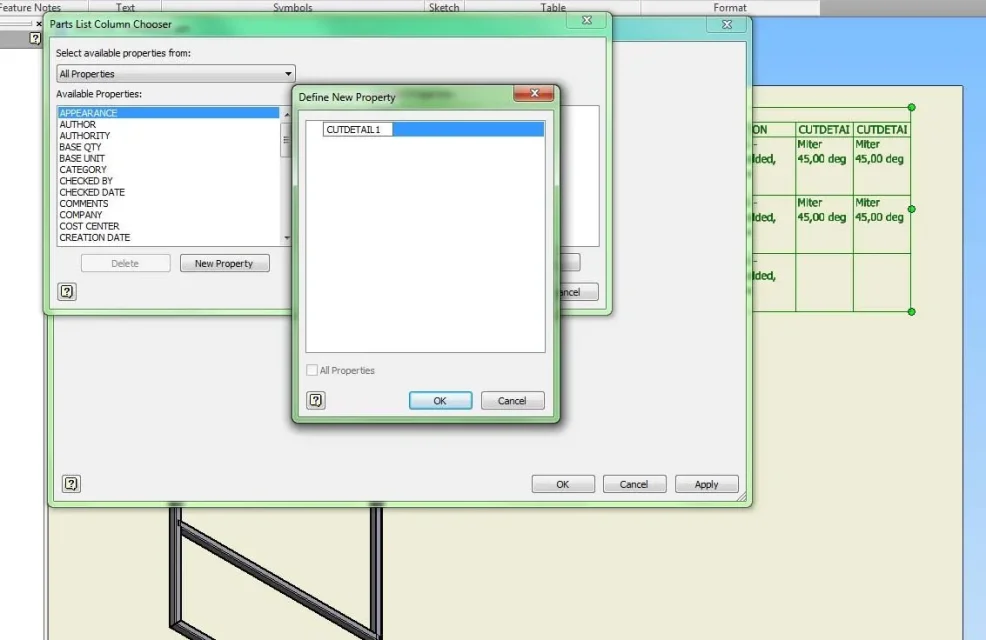Click bottom-right green grip of parts list table
The height and width of the screenshot is (640, 986).
click(911, 312)
